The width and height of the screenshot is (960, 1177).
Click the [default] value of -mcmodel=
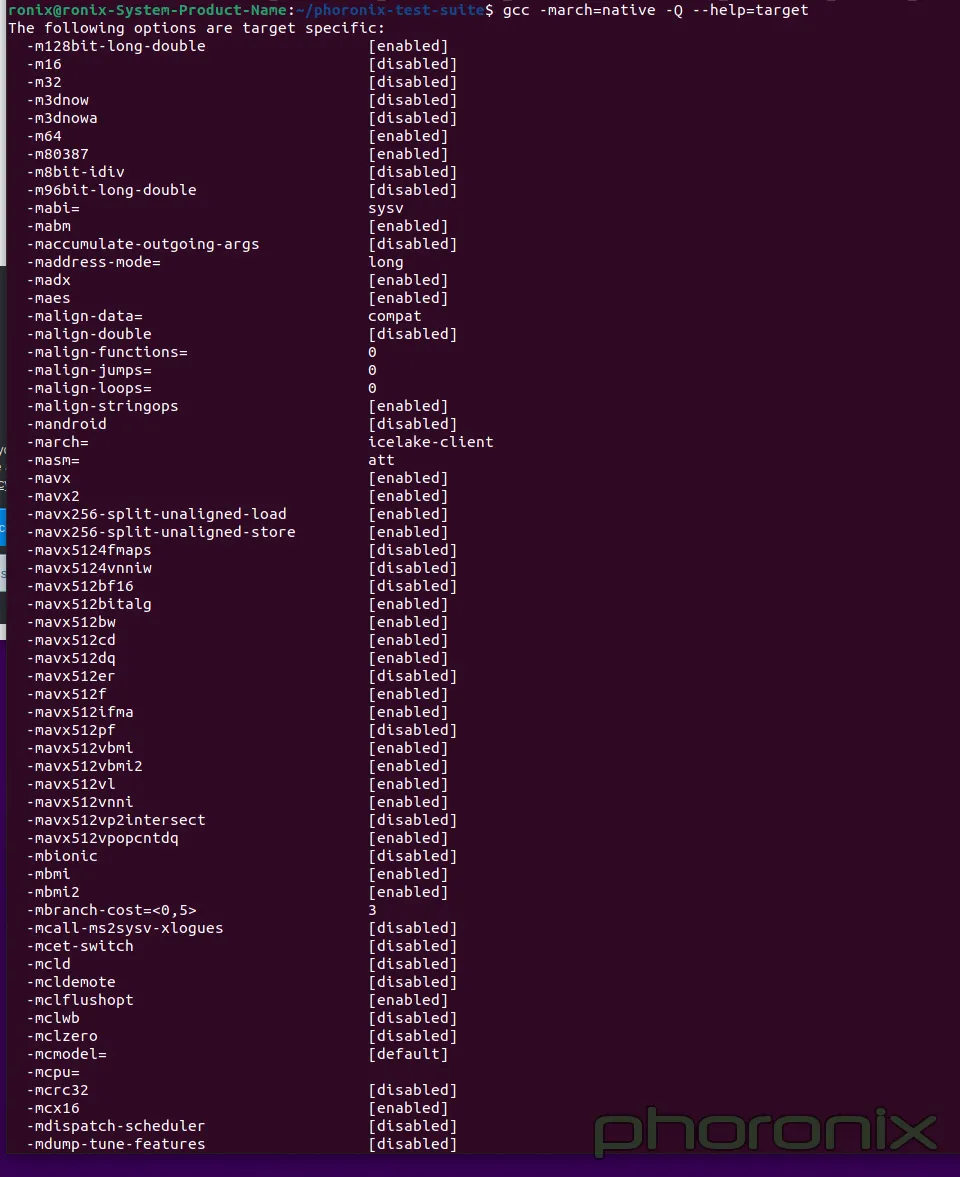click(408, 1055)
